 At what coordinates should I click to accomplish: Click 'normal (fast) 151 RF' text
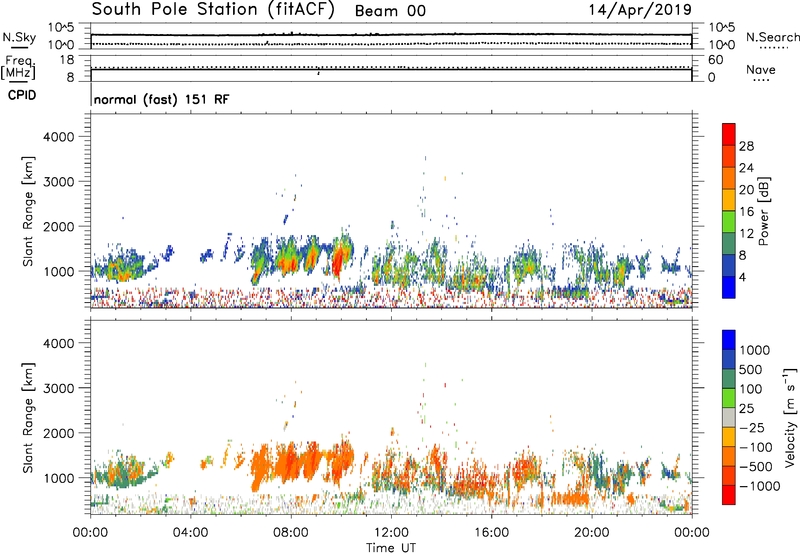[x=161, y=99]
